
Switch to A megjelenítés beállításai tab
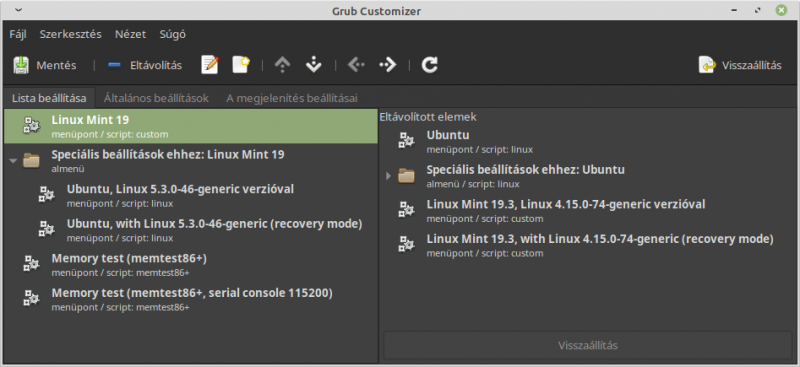point(292,98)
